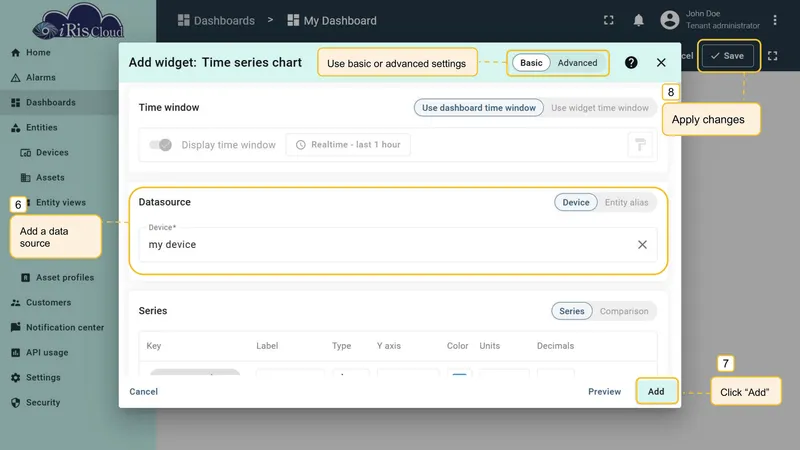Image resolution: width=800 pixels, height=450 pixels.
Task: Open the John Doe user avatar
Action: click(x=669, y=20)
